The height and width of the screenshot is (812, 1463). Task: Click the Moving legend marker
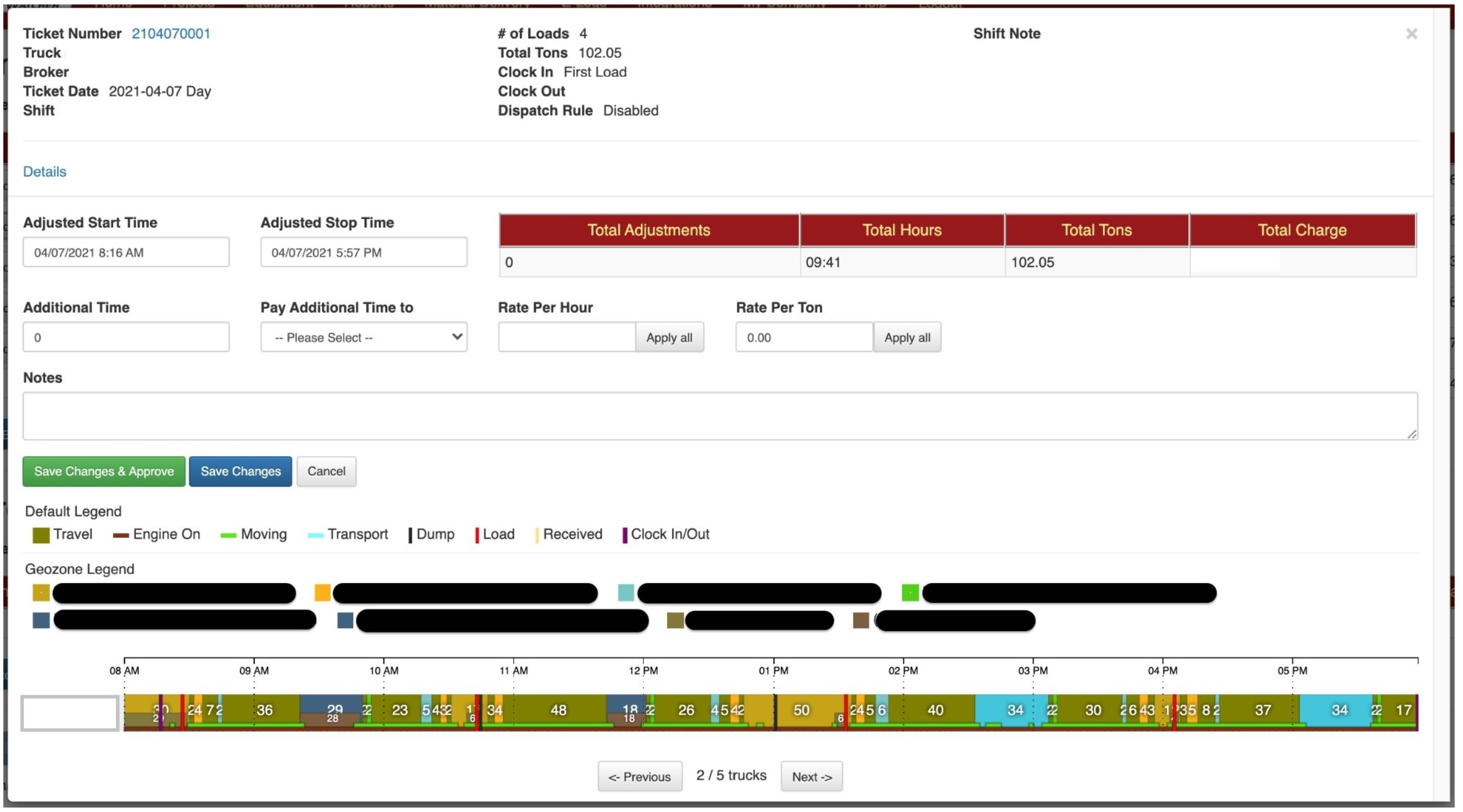[x=228, y=536]
